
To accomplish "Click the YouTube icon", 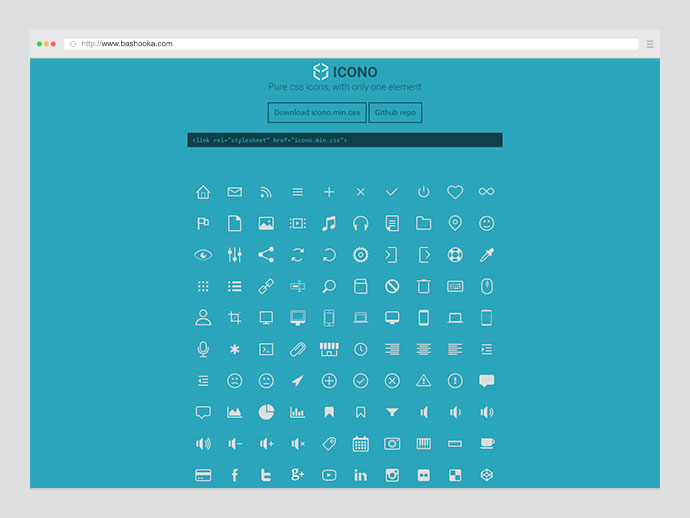I will [329, 475].
